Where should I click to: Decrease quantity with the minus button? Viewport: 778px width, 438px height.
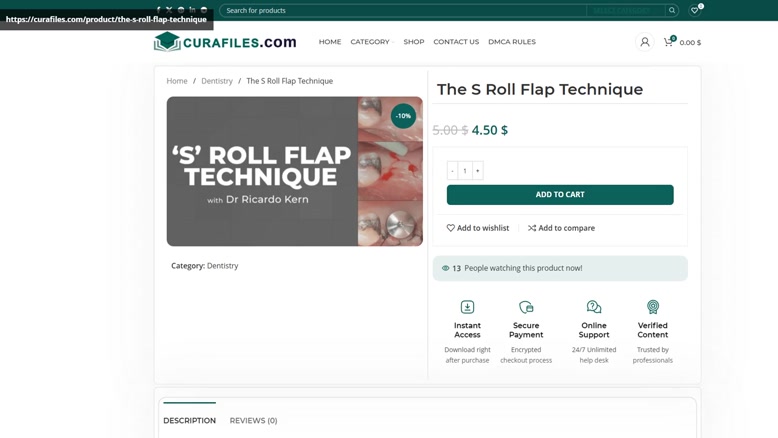coord(452,171)
